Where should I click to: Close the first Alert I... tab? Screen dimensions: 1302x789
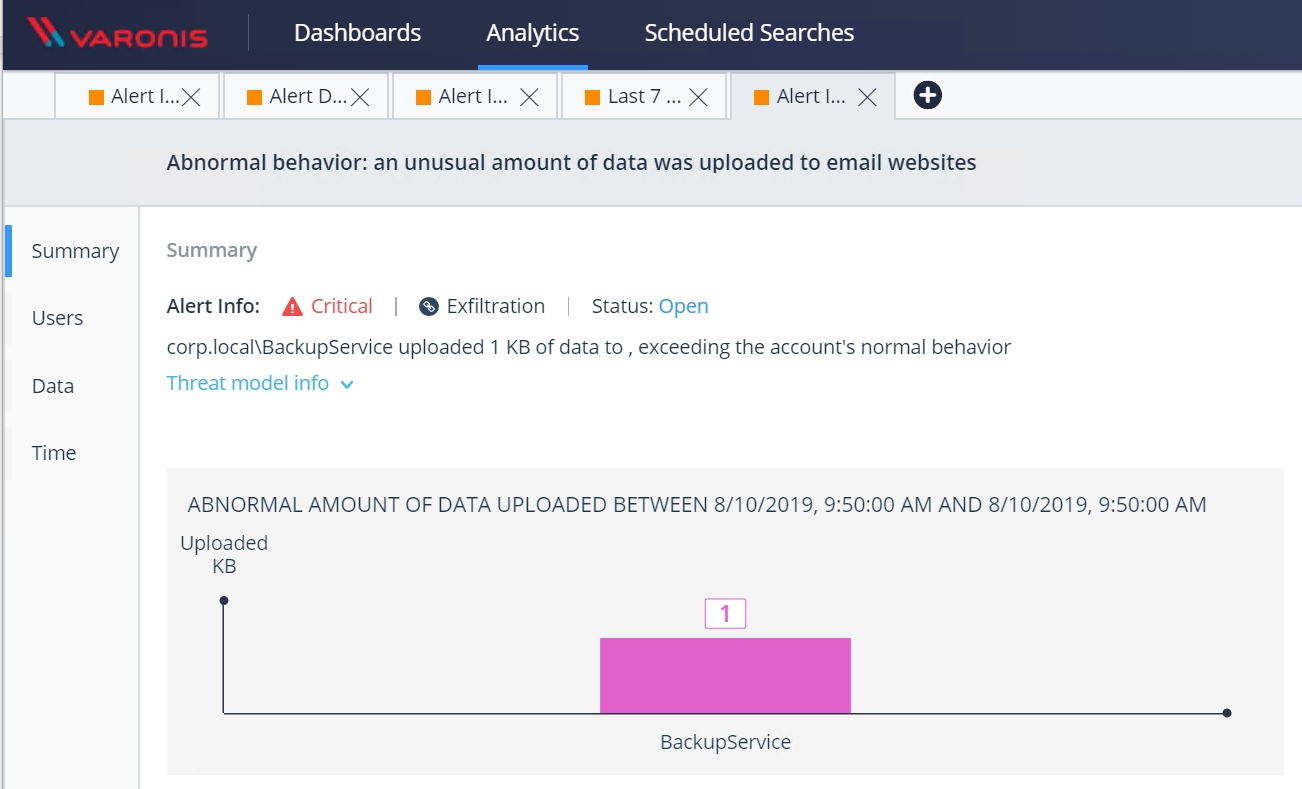click(x=191, y=97)
